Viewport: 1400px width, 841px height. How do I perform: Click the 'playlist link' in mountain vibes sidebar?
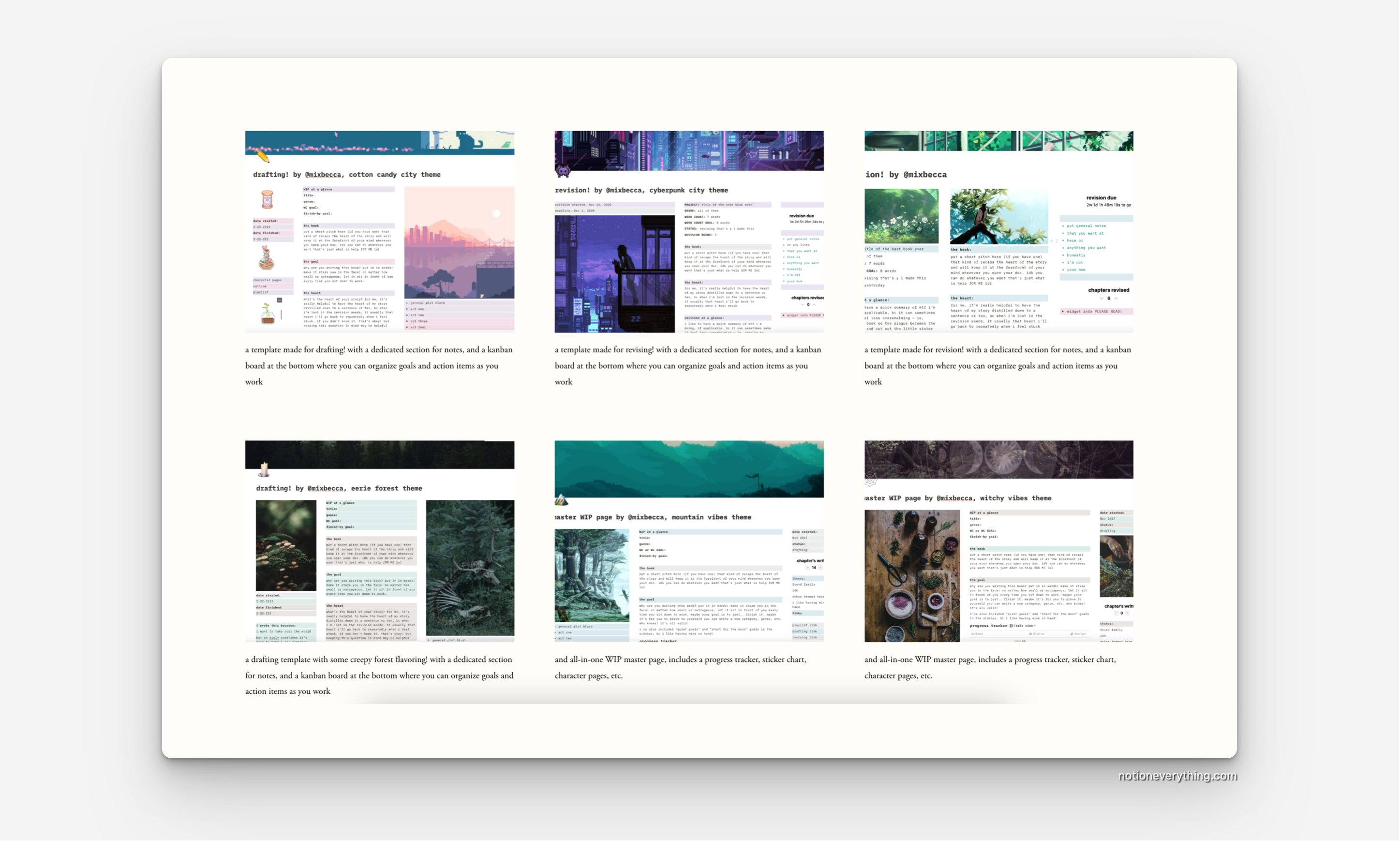coord(804,625)
